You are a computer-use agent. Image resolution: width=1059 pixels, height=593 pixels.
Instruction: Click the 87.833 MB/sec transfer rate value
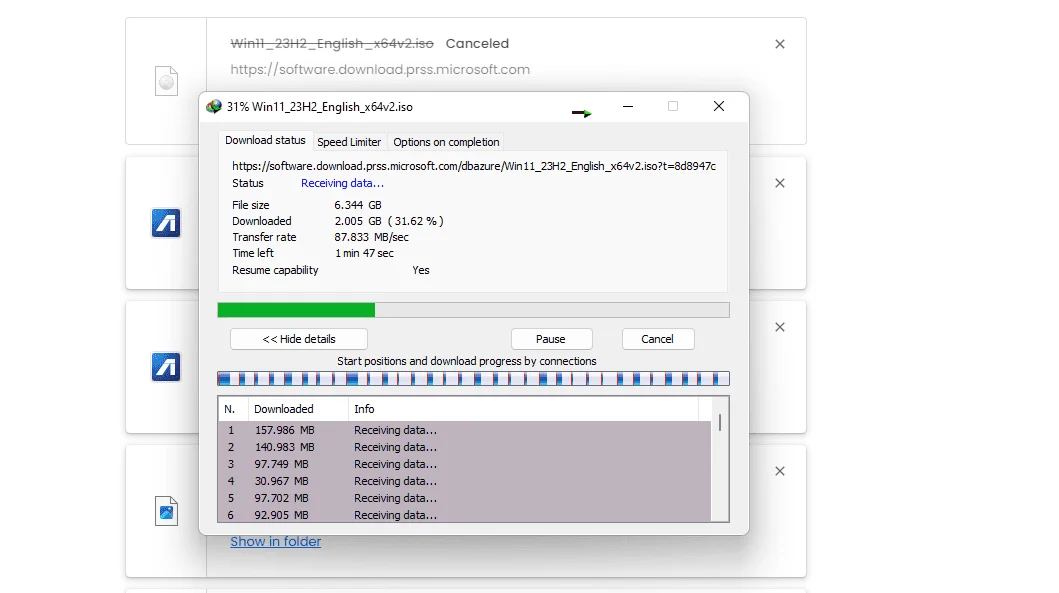click(371, 237)
